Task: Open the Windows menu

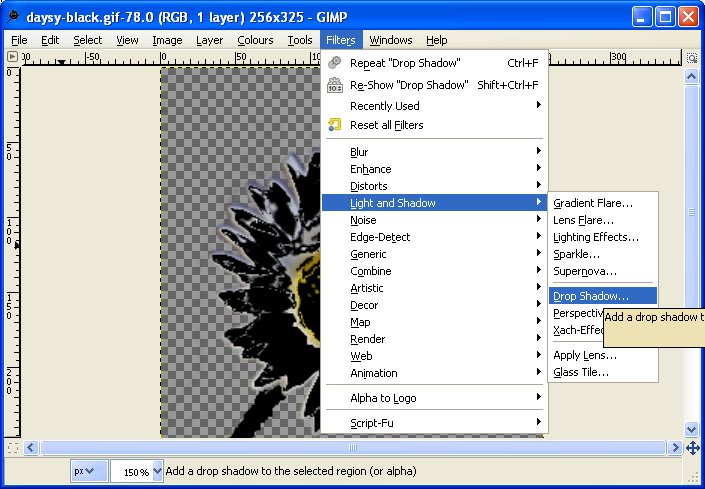Action: click(391, 40)
